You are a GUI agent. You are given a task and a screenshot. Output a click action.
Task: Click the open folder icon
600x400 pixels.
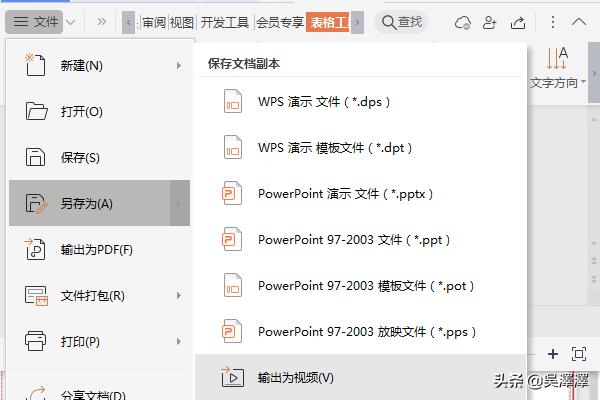coord(36,111)
